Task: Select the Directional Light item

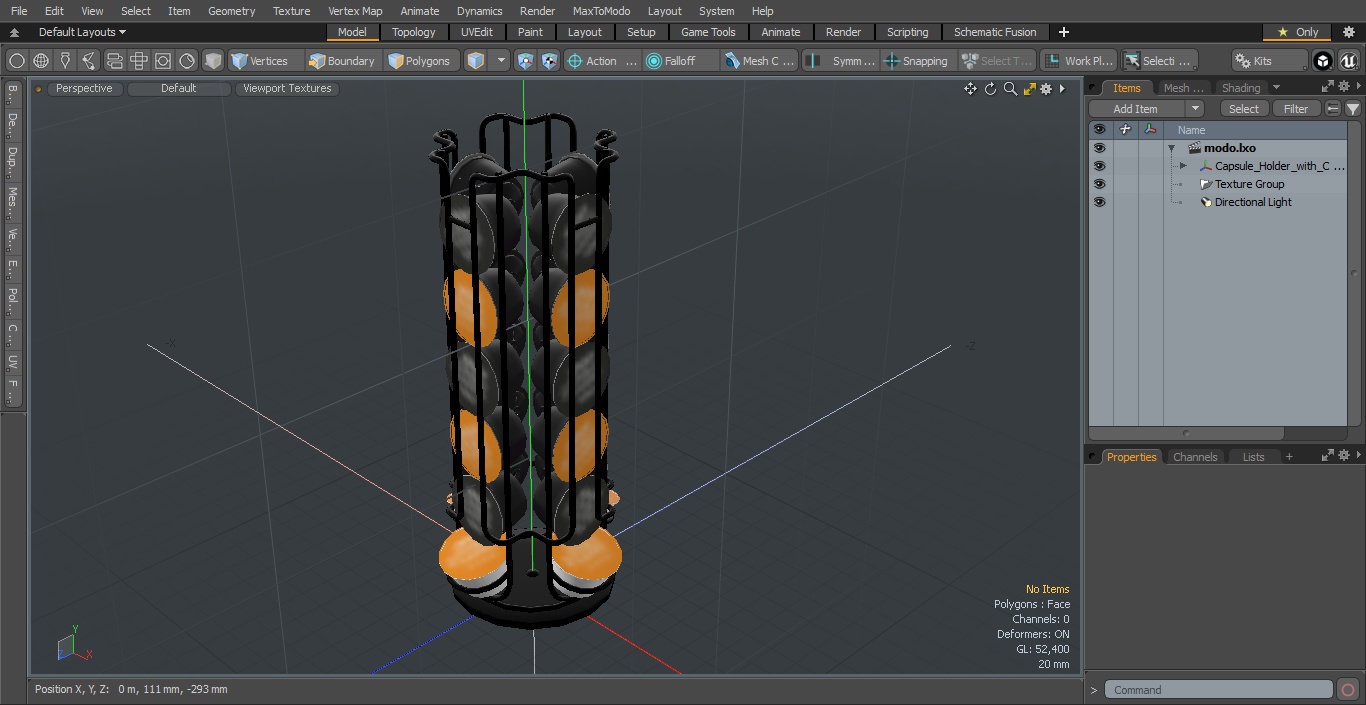Action: click(x=1253, y=202)
